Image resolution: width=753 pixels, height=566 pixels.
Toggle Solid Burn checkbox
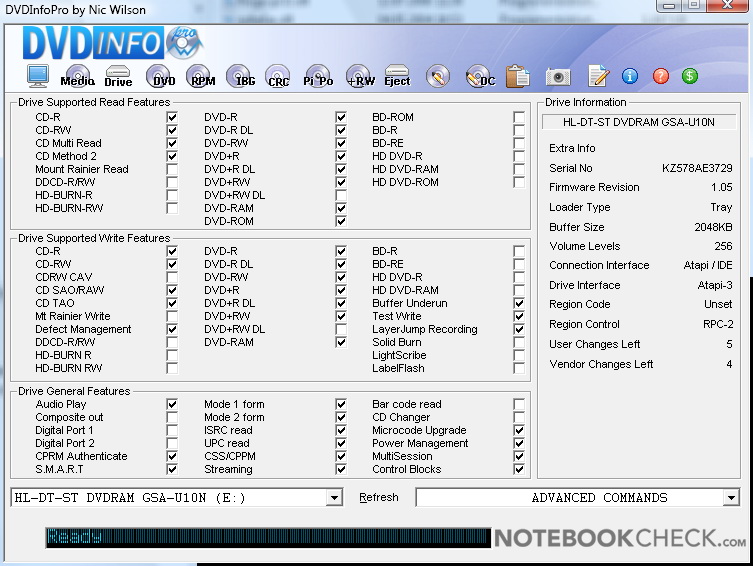(x=519, y=342)
